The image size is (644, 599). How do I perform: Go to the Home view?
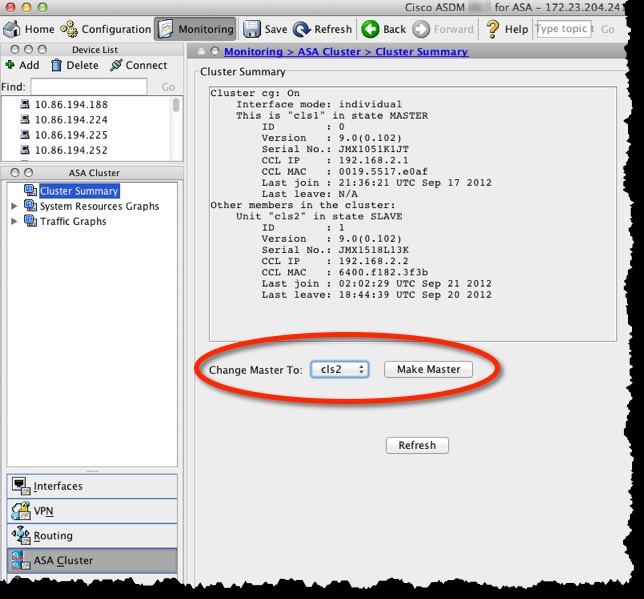tap(28, 29)
